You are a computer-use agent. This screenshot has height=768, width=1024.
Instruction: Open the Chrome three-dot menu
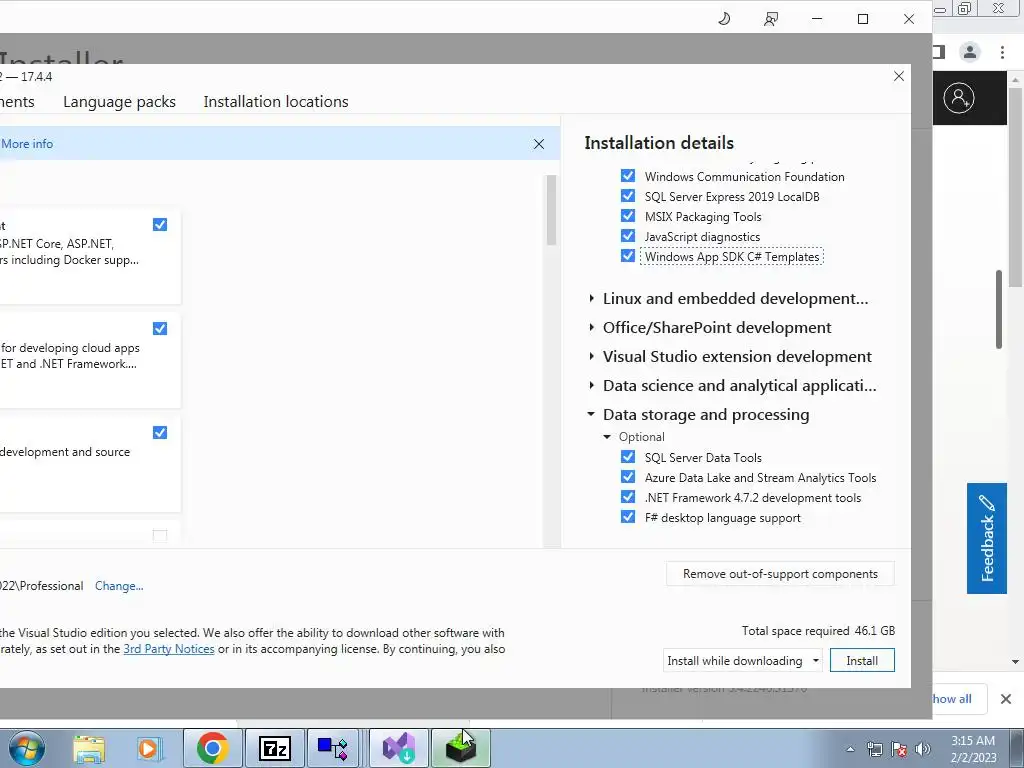[x=1002, y=52]
